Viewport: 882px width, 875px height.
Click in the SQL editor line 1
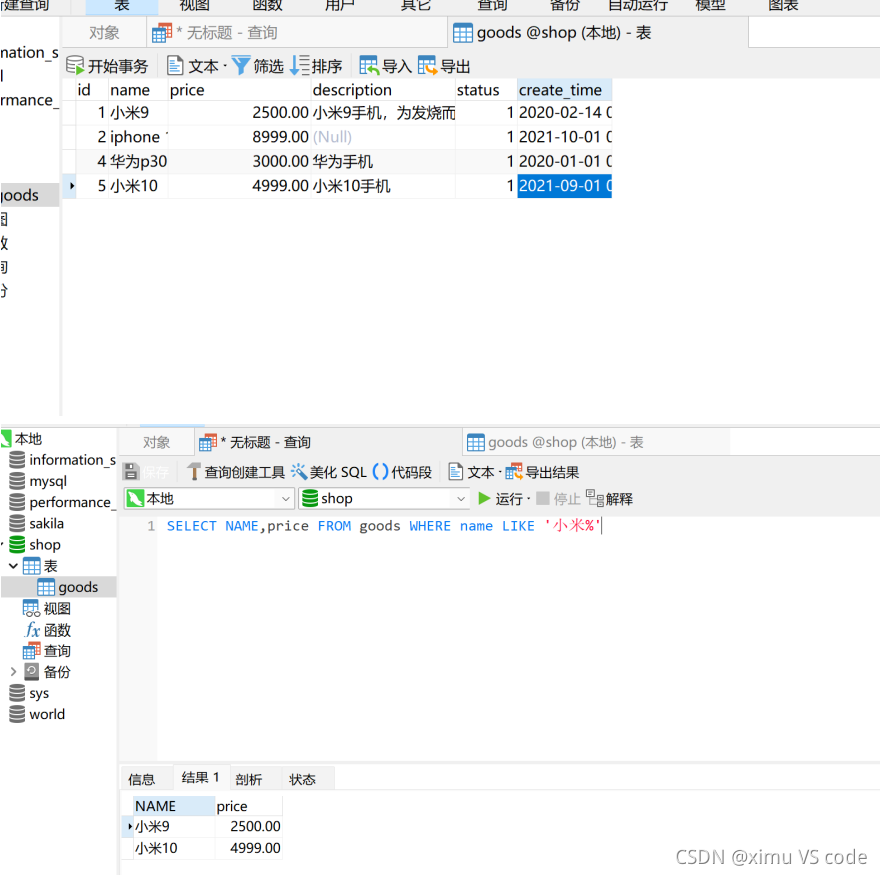[384, 525]
